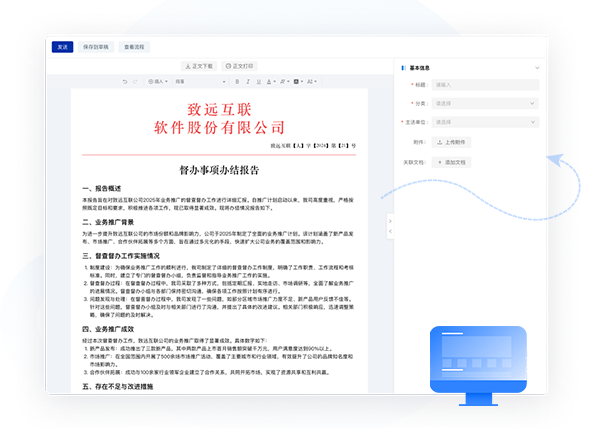Open the 插入 insert dropdown
Image resolution: width=605 pixels, height=428 pixels.
158,81
